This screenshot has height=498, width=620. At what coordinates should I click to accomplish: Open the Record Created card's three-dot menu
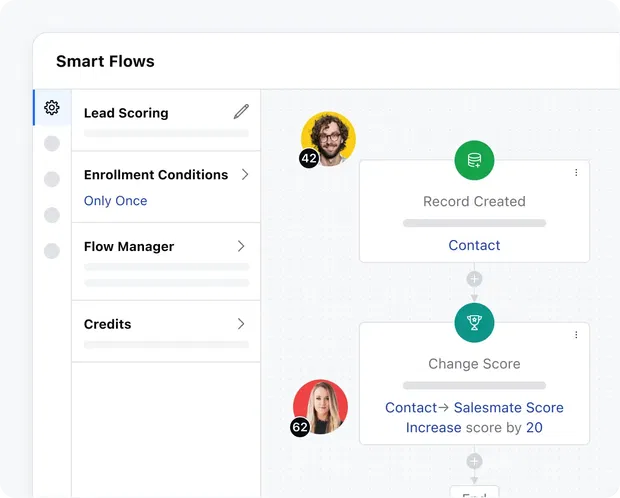click(x=576, y=172)
